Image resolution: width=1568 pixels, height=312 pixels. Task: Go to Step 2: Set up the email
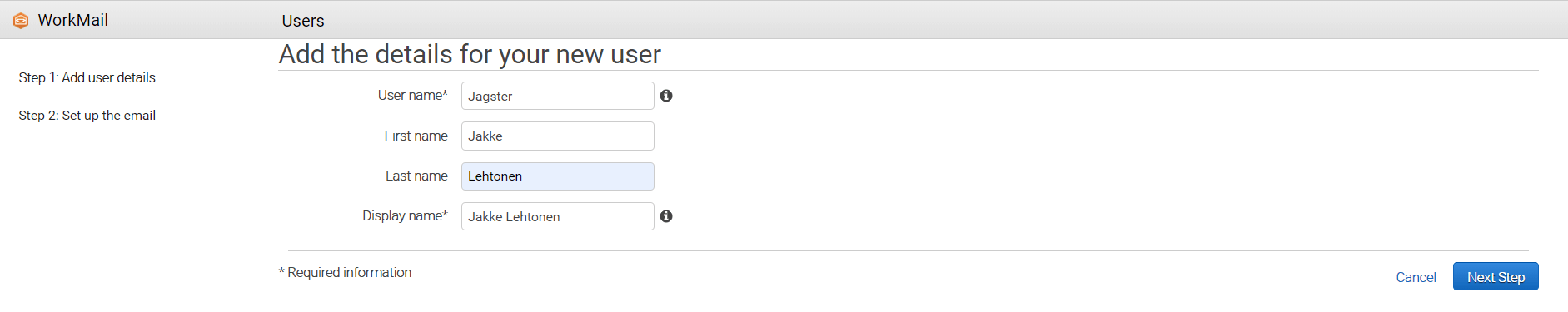coord(87,115)
